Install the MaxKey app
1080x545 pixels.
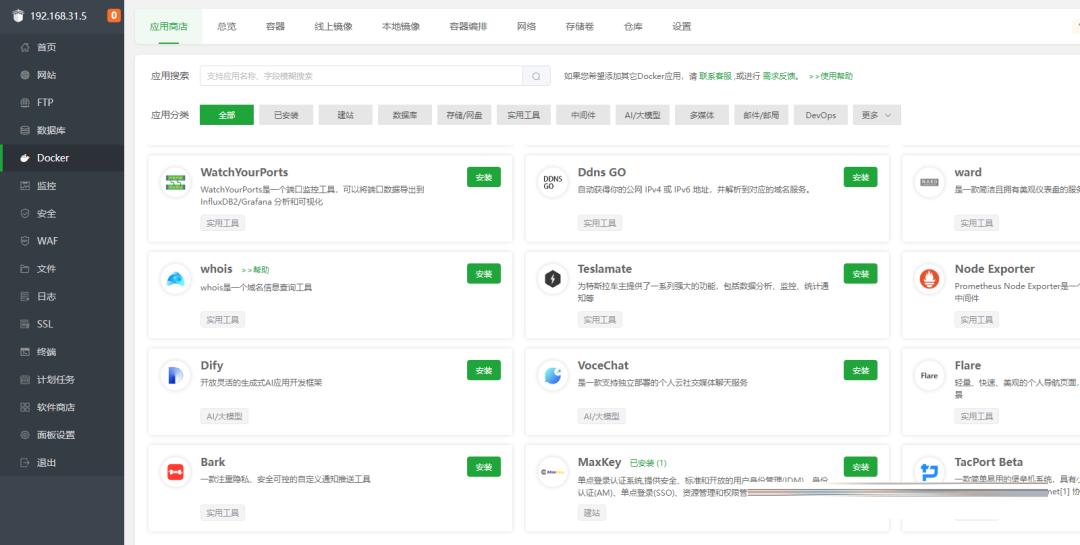[860, 466]
